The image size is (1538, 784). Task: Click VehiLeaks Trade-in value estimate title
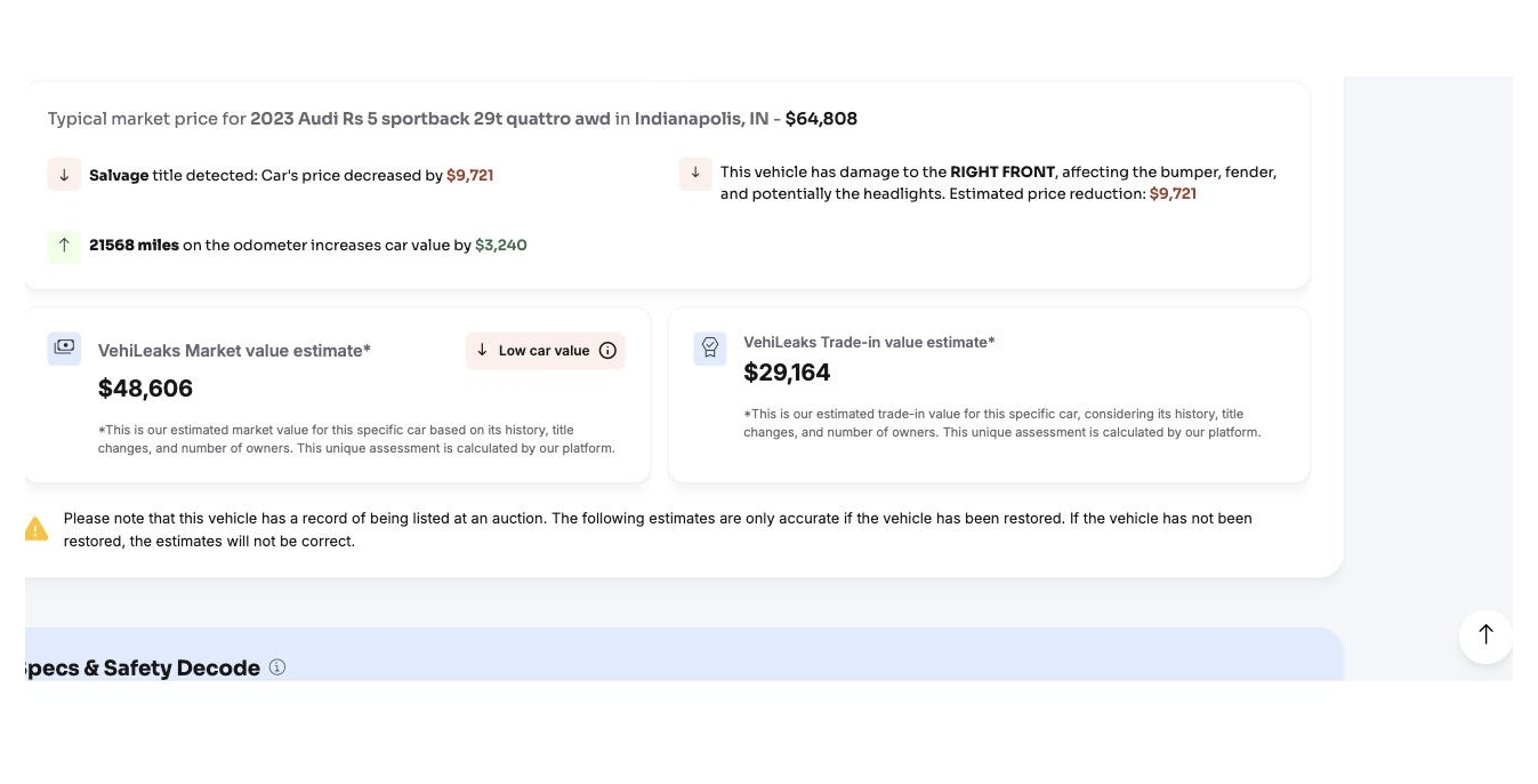pyautogui.click(x=869, y=342)
